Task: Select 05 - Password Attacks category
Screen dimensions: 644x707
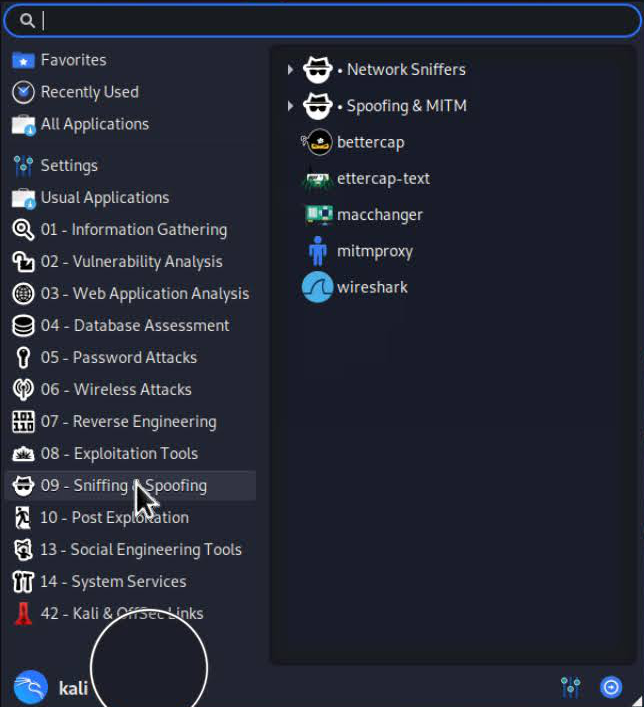Action: point(130,358)
